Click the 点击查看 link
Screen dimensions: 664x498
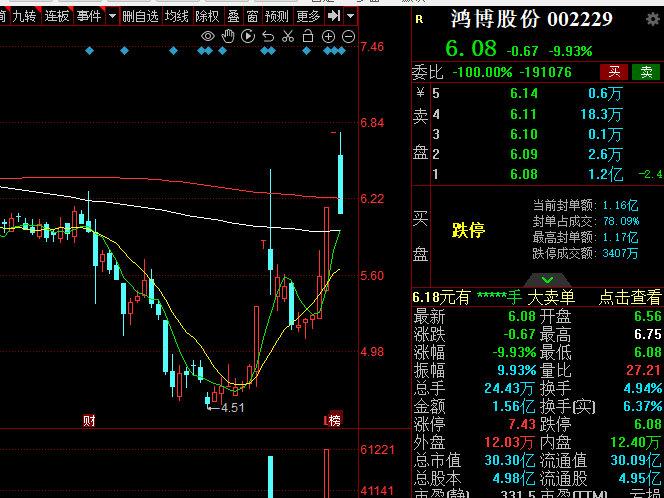click(x=630, y=297)
